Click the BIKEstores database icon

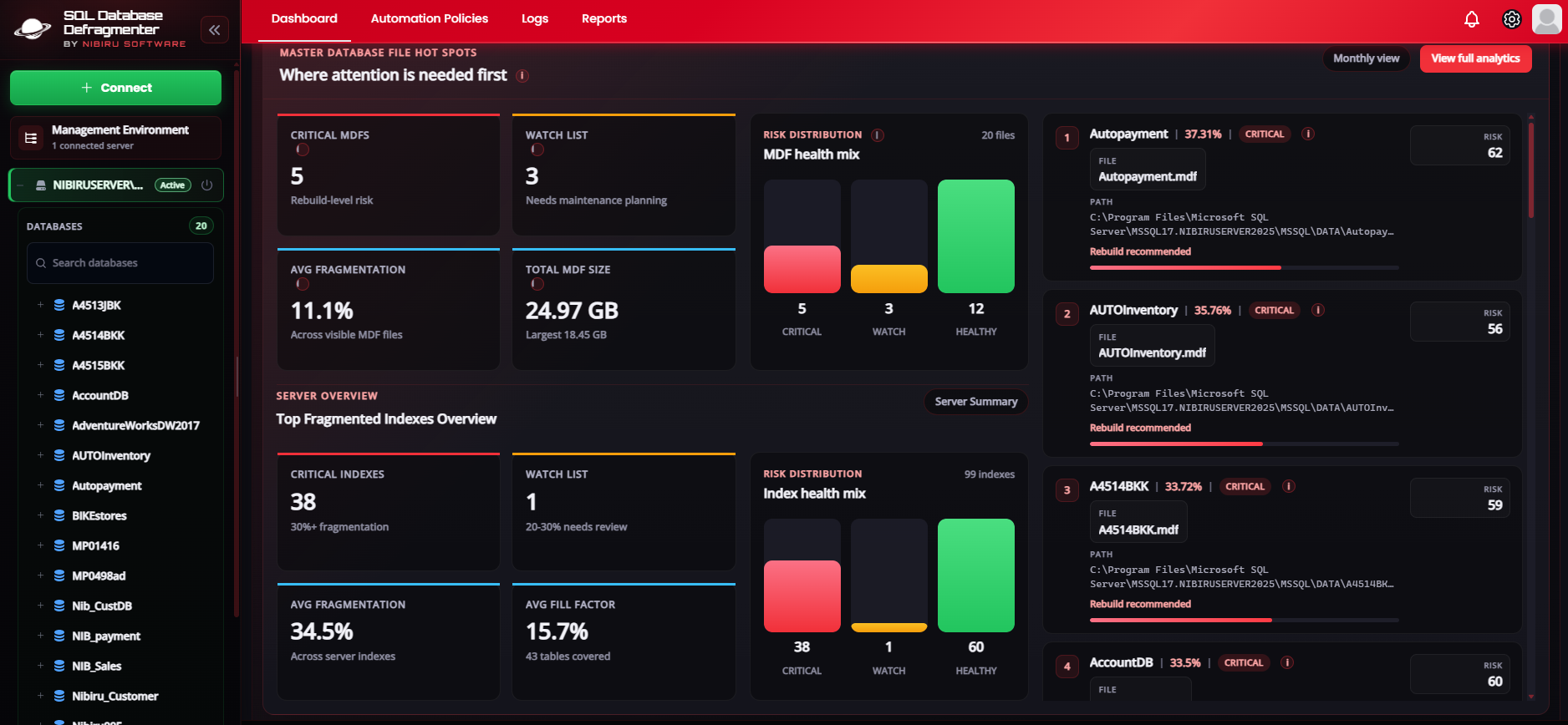(x=59, y=515)
